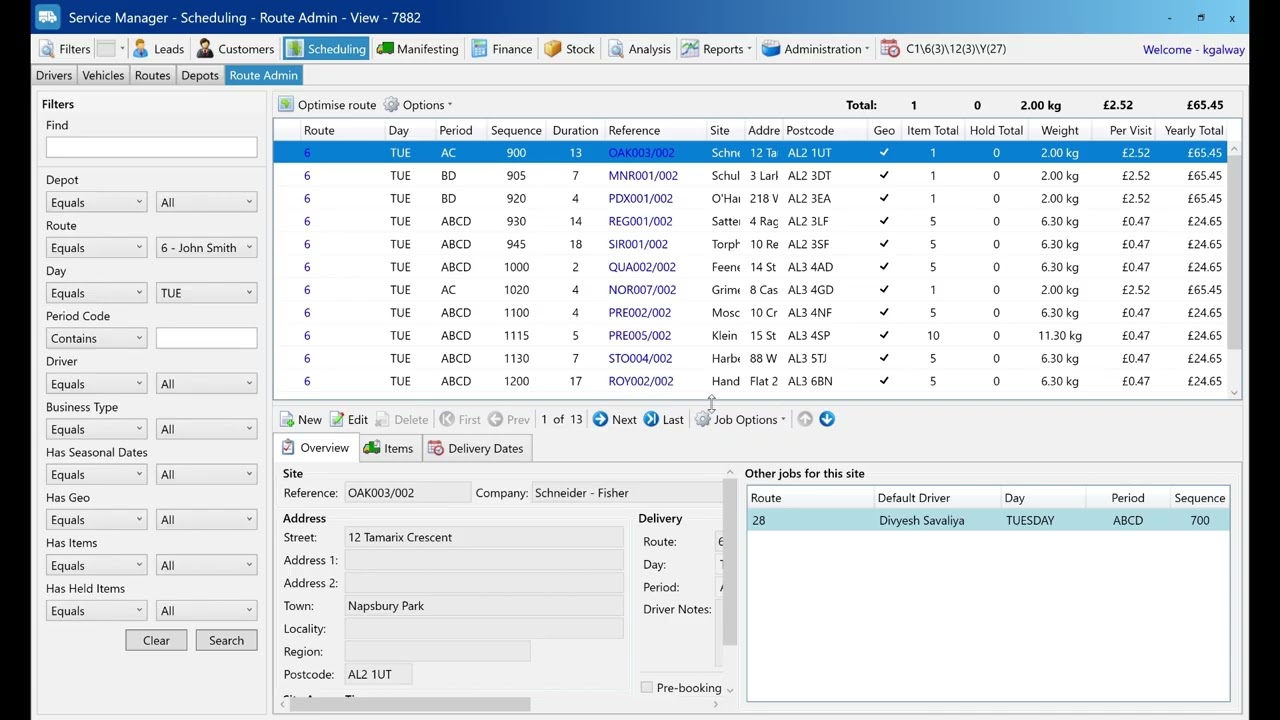Screen dimensions: 1280x720
Task: Sort by the Postcode column header
Action: [x=824, y=131]
